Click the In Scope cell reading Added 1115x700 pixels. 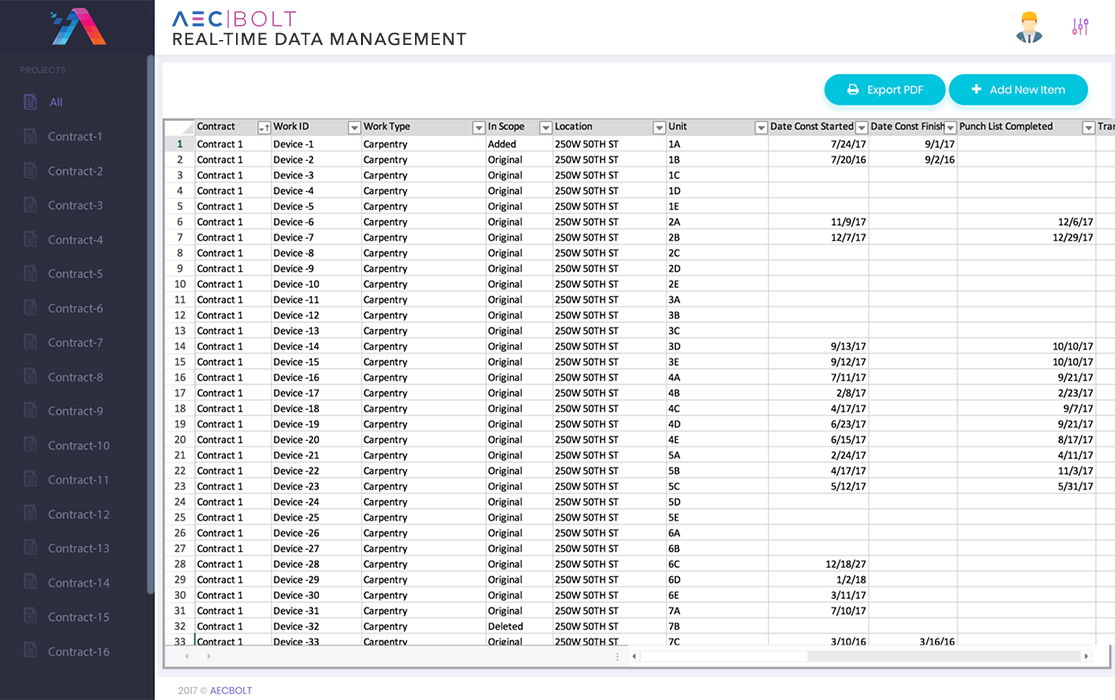[518, 144]
